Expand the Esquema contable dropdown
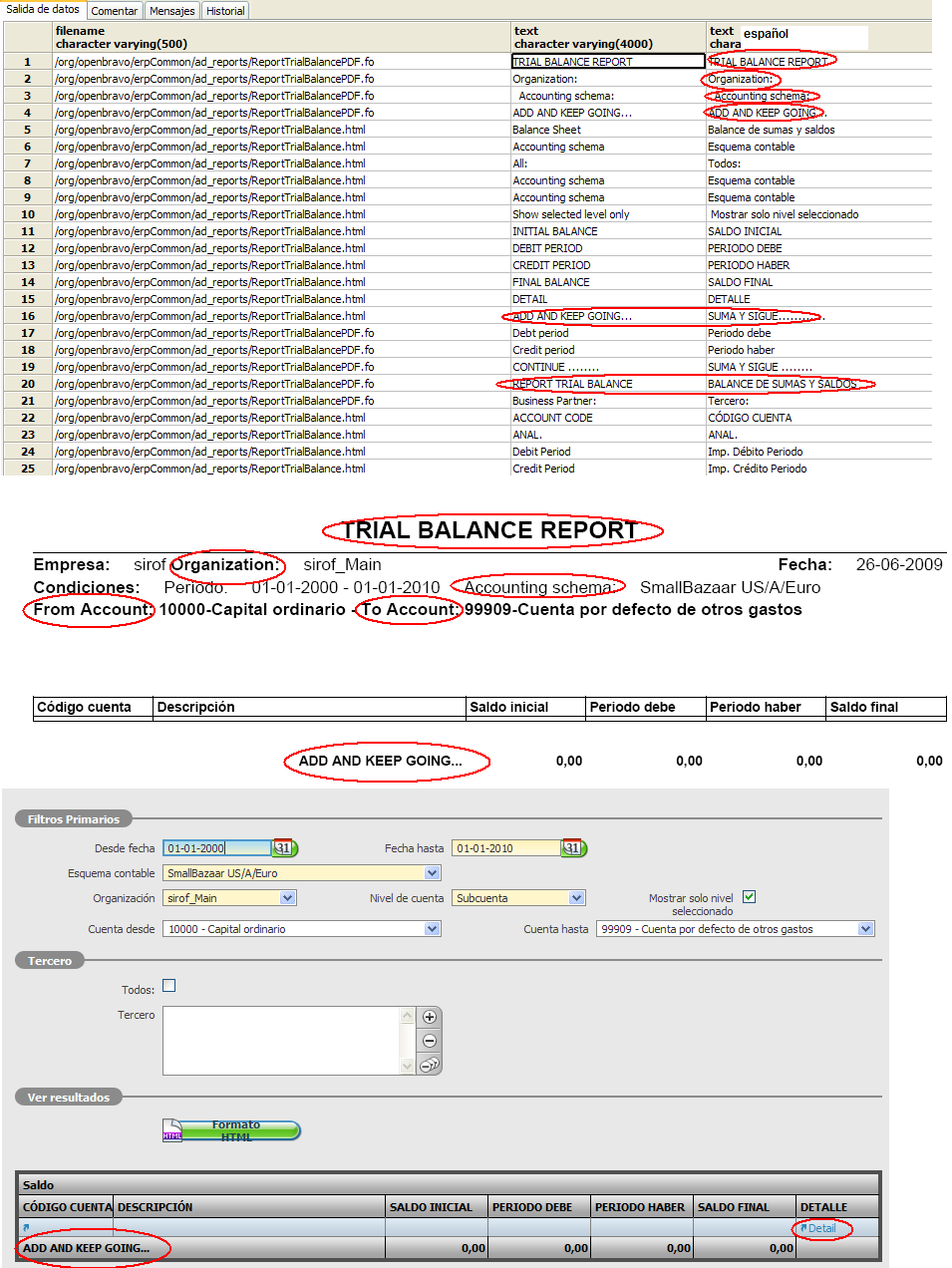Image resolution: width=952 pixels, height=1268 pixels. [432, 873]
